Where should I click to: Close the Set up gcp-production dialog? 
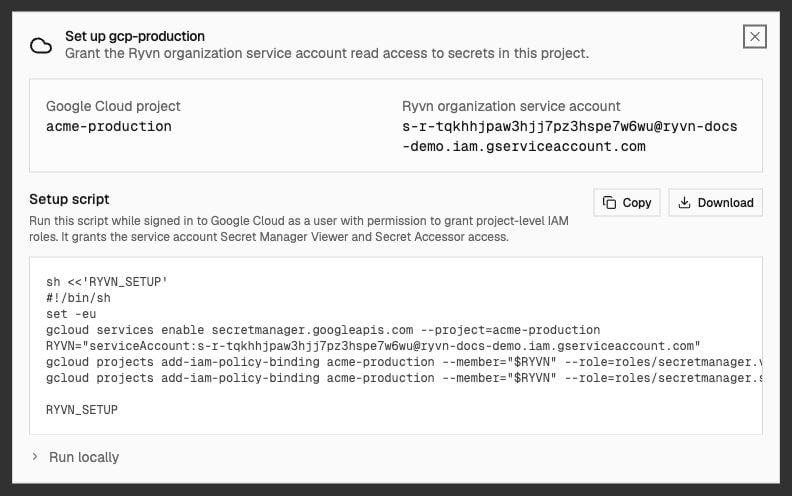tap(755, 36)
